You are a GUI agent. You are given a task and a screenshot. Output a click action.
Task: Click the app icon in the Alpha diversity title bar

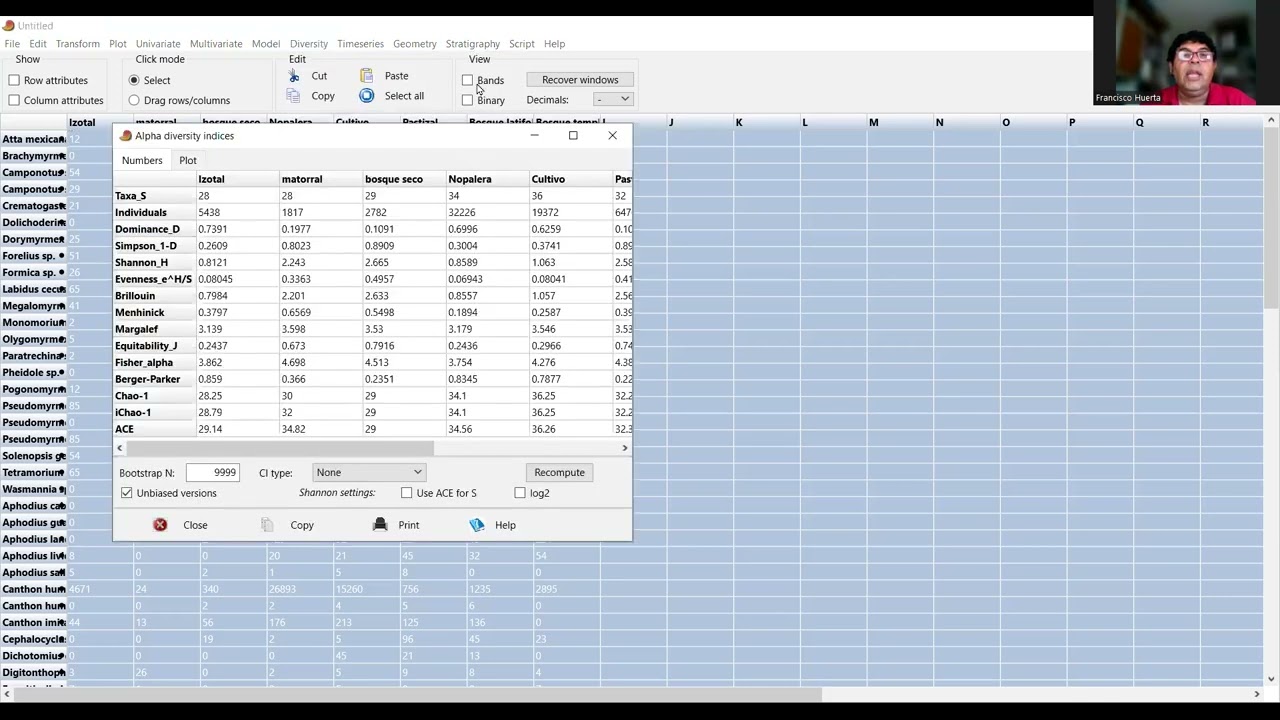pyautogui.click(x=125, y=136)
